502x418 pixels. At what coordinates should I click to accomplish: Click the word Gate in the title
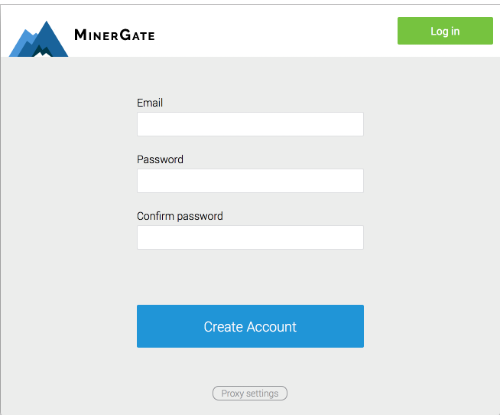[x=137, y=35]
